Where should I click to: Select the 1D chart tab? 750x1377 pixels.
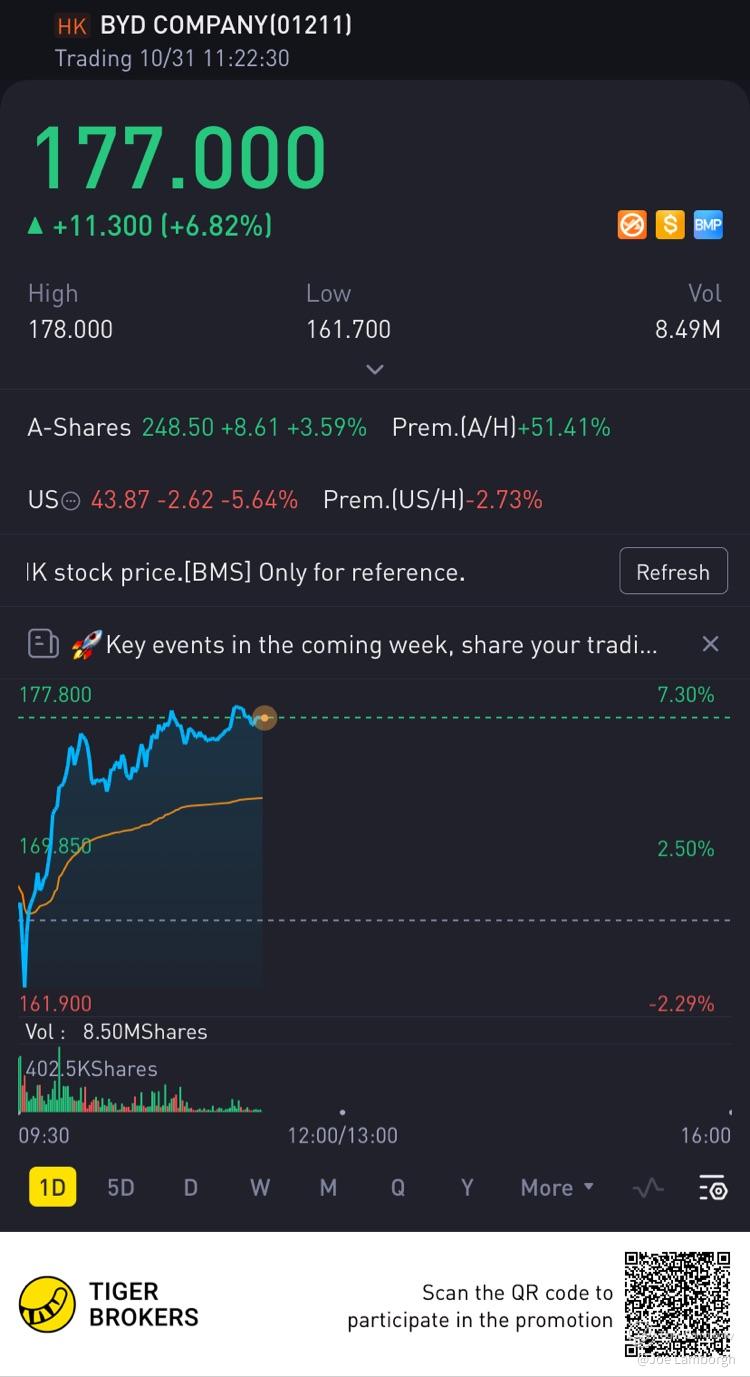click(x=52, y=1188)
